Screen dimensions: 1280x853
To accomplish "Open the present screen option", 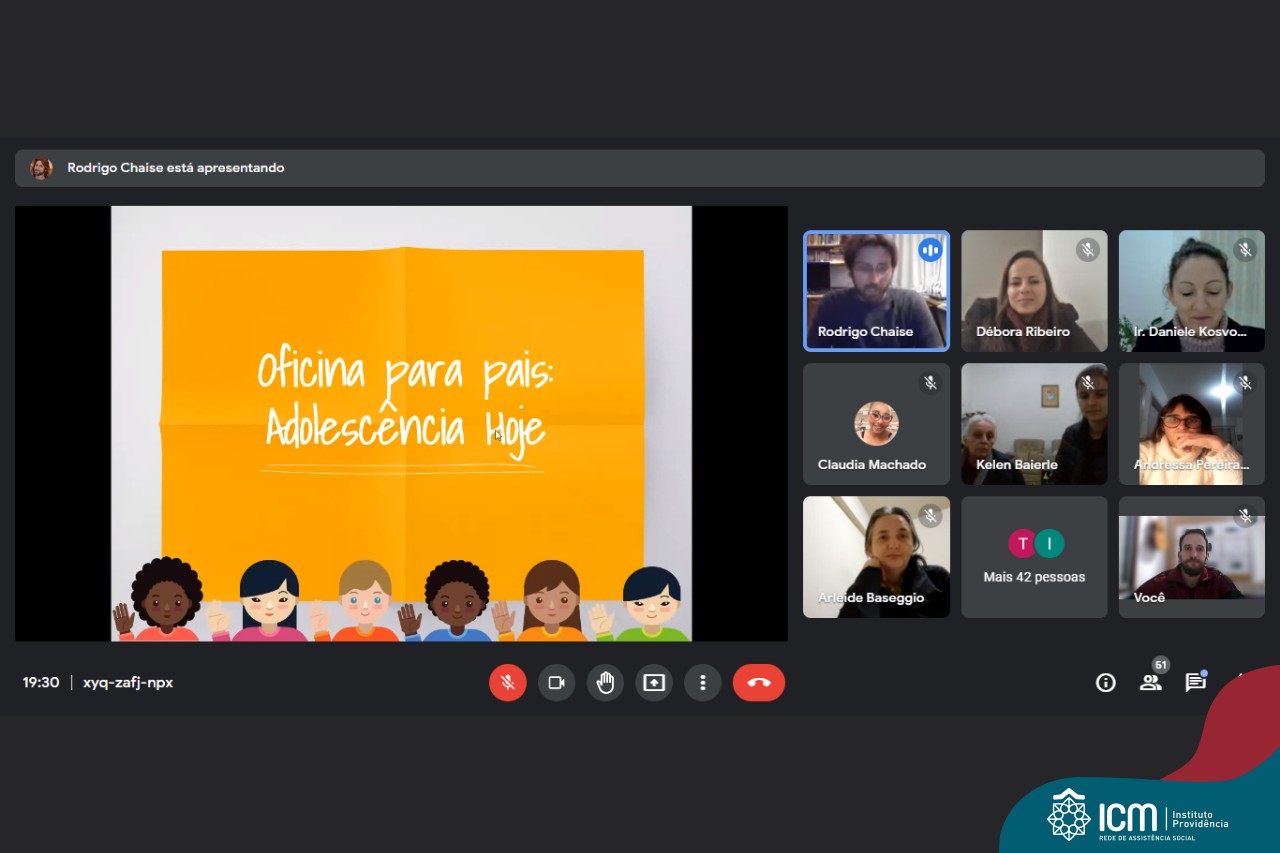I will (654, 682).
